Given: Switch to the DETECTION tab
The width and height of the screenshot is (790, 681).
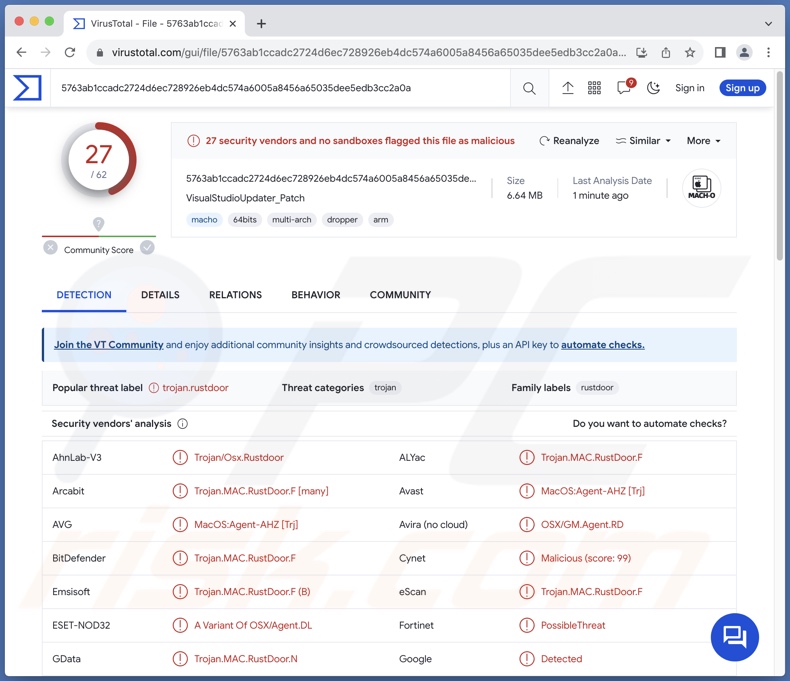Looking at the screenshot, I should click(x=84, y=295).
